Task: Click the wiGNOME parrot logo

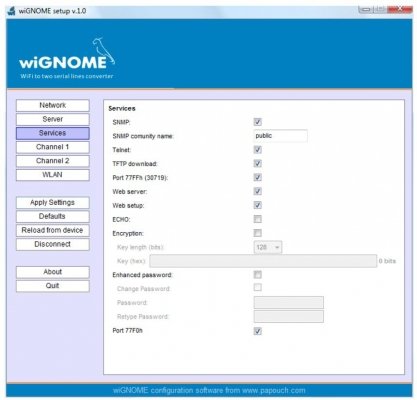Action: (x=103, y=51)
